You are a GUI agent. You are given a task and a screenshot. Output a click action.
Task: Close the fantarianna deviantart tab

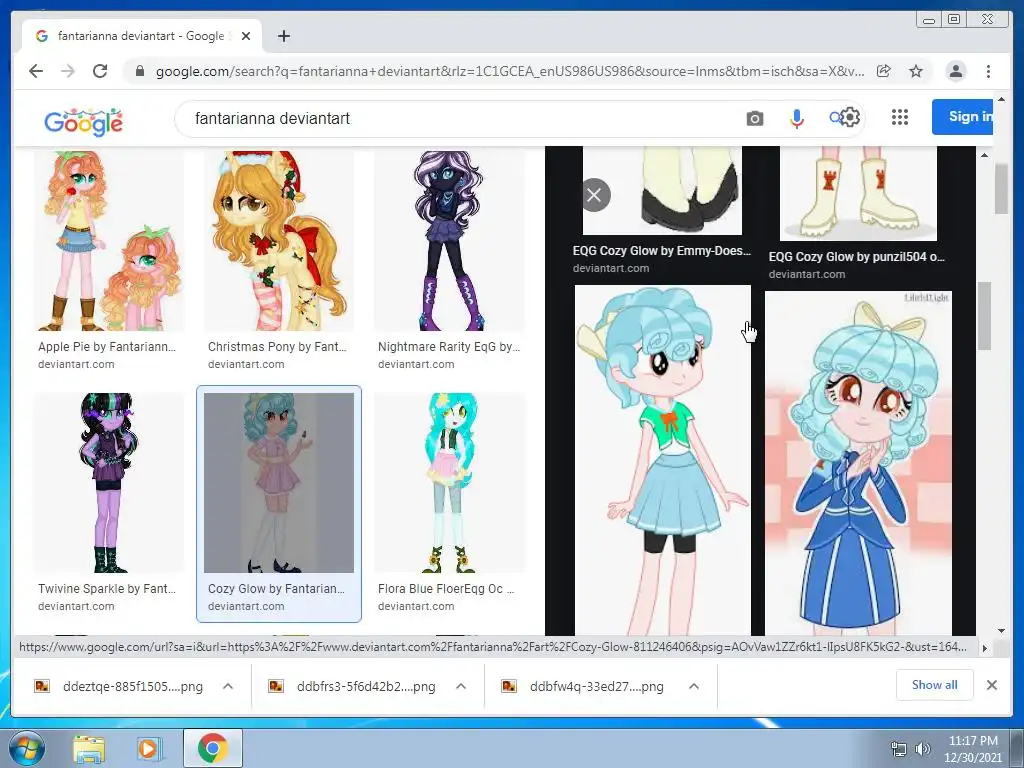[x=246, y=36]
